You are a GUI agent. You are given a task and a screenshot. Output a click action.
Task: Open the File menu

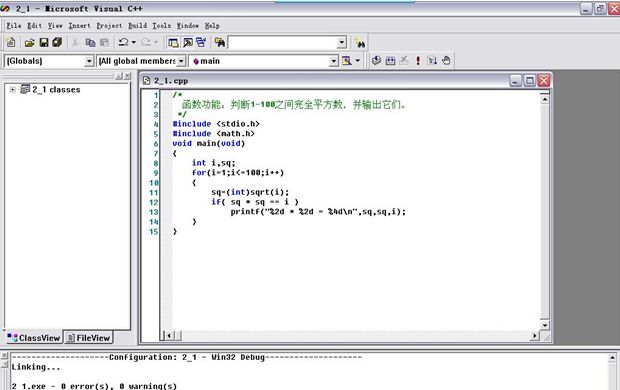click(x=14, y=26)
